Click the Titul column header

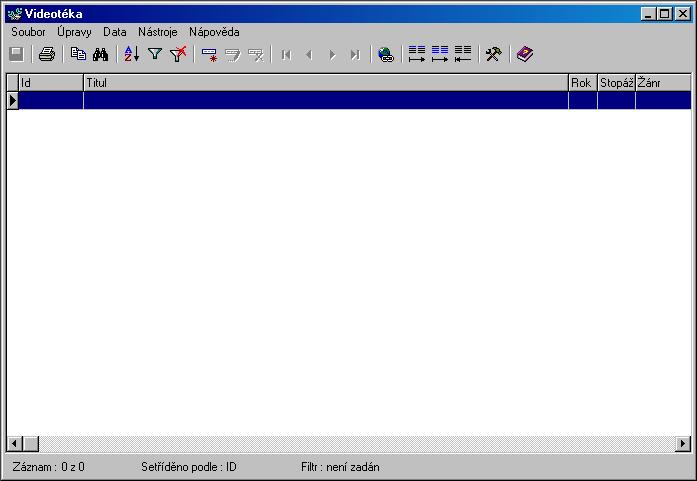point(326,83)
